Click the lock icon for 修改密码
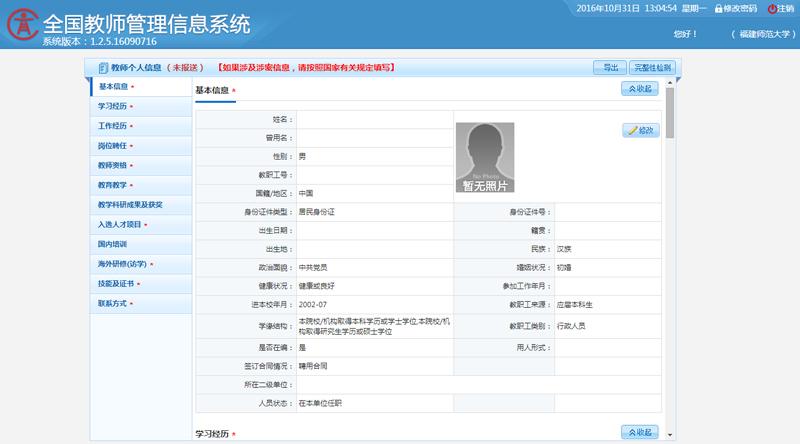800x444 pixels. click(x=718, y=9)
